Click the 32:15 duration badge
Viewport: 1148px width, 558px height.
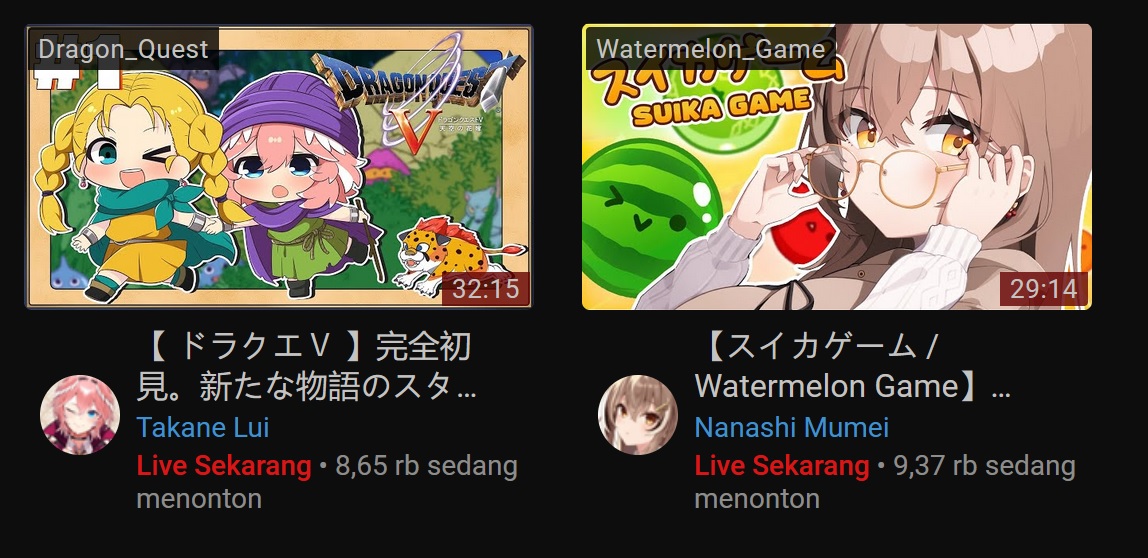tap(485, 289)
